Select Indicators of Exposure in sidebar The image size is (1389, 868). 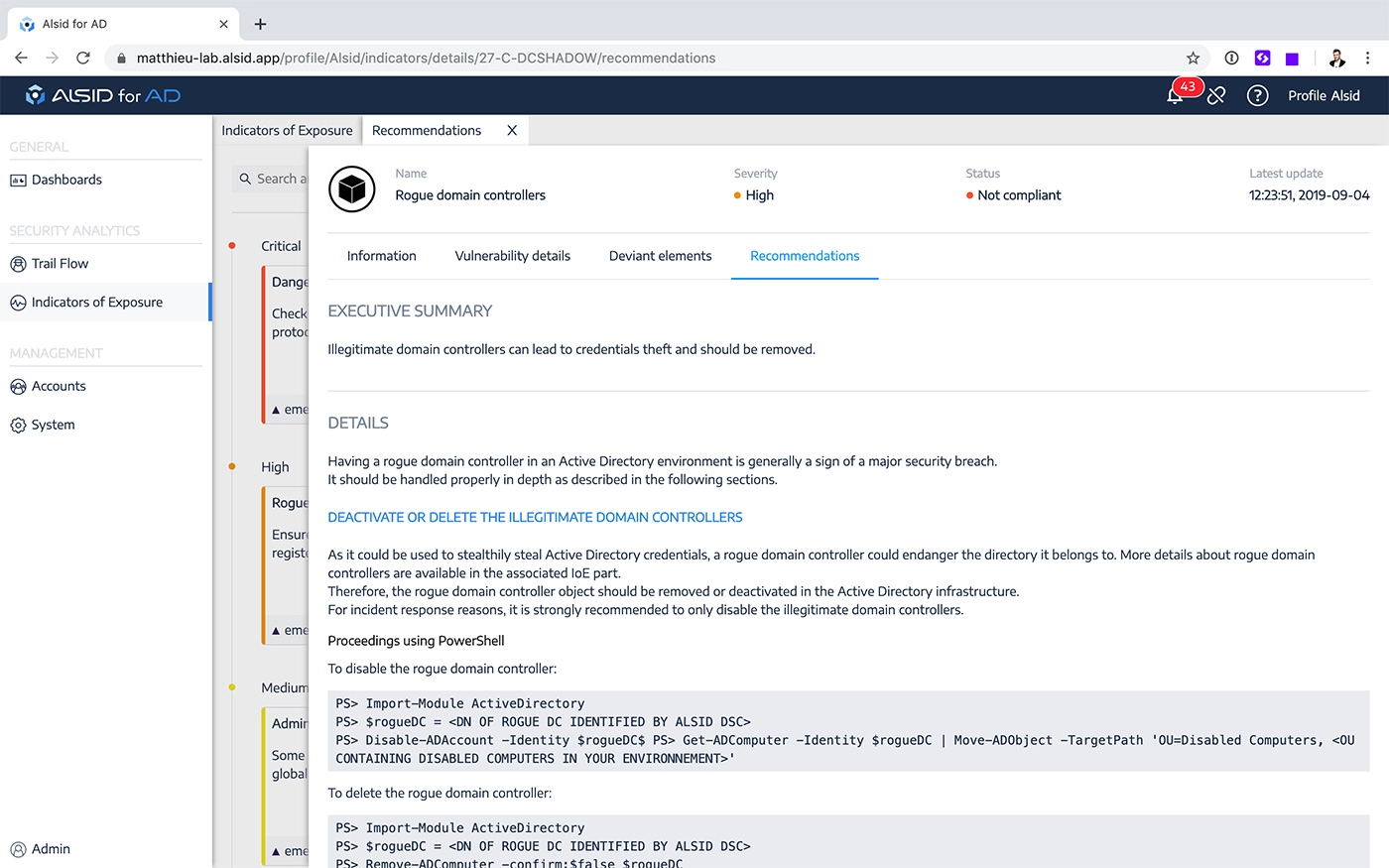point(96,303)
